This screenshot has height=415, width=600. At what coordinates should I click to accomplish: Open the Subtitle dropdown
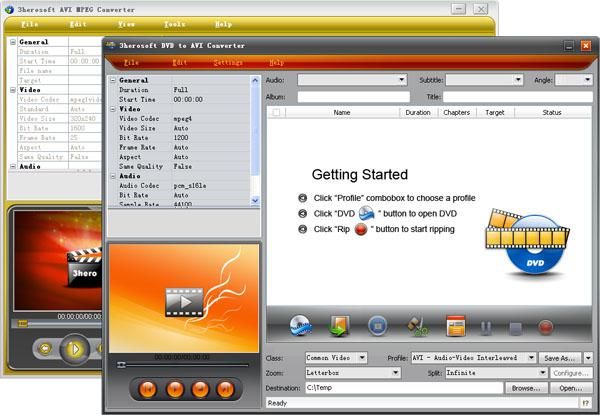tap(484, 80)
